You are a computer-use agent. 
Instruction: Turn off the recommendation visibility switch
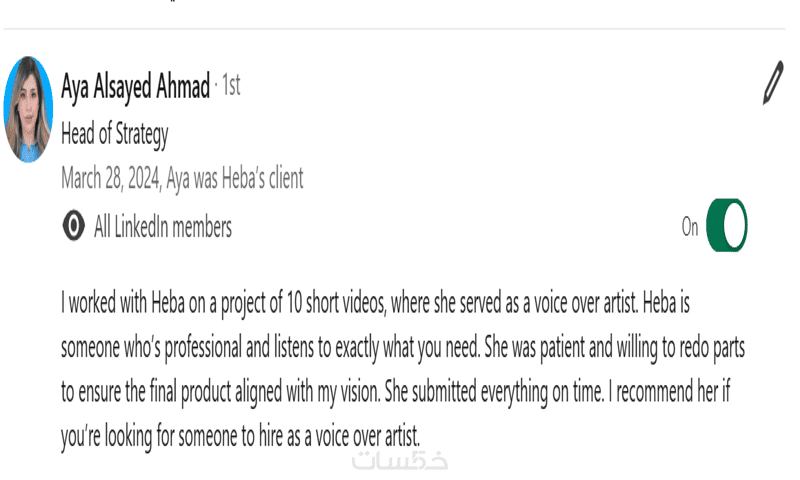(727, 225)
